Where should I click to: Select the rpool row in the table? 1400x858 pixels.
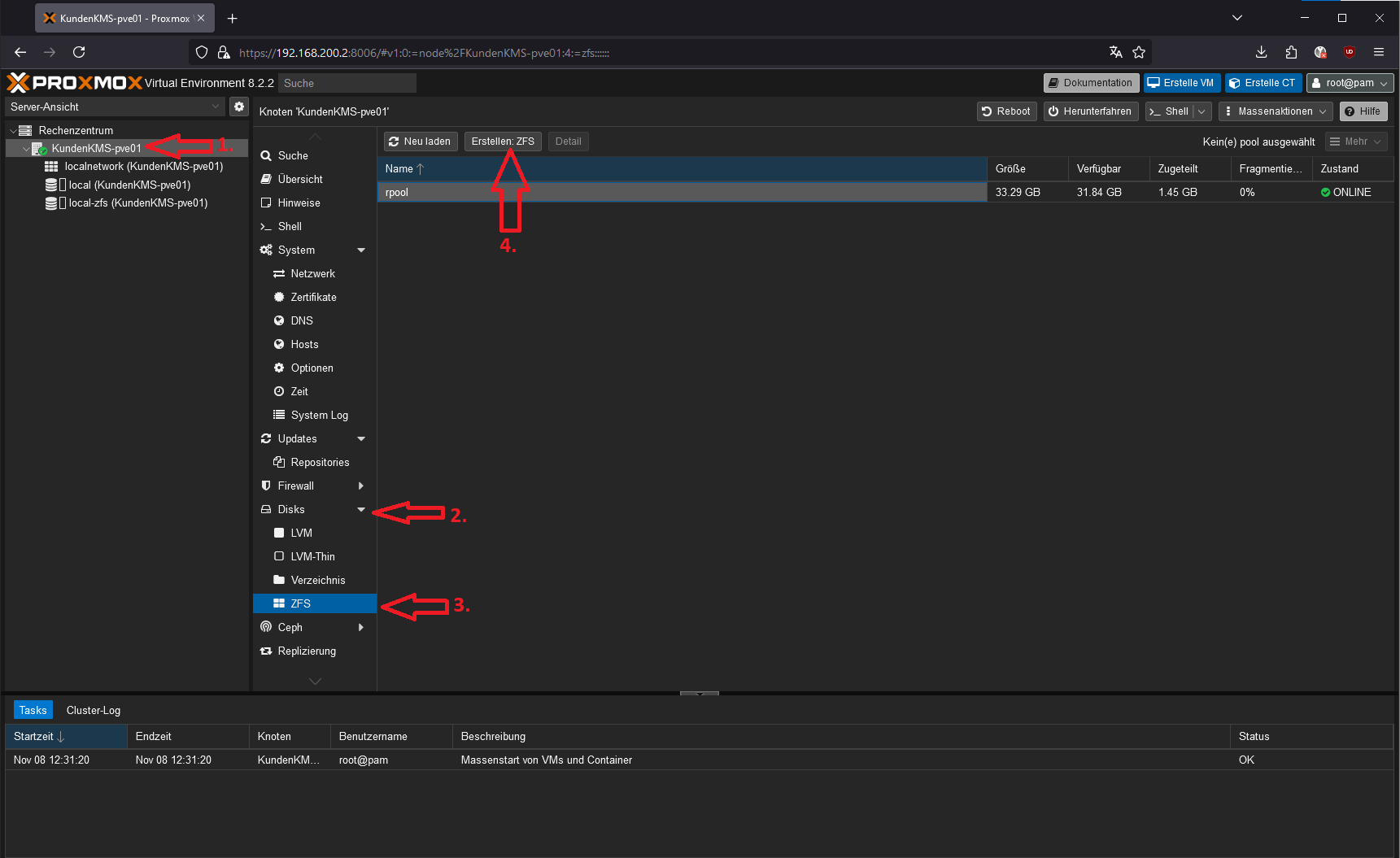(682, 193)
